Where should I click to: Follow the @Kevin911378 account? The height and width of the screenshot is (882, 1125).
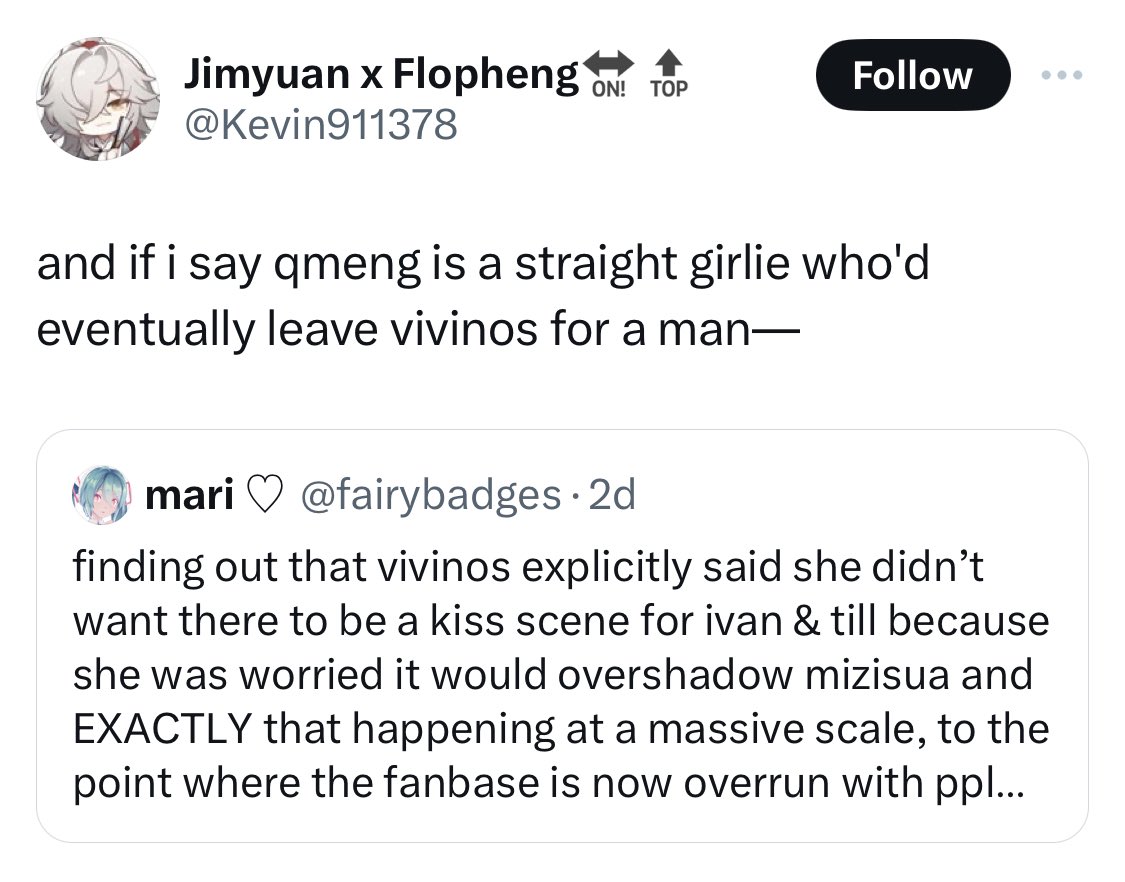click(913, 75)
